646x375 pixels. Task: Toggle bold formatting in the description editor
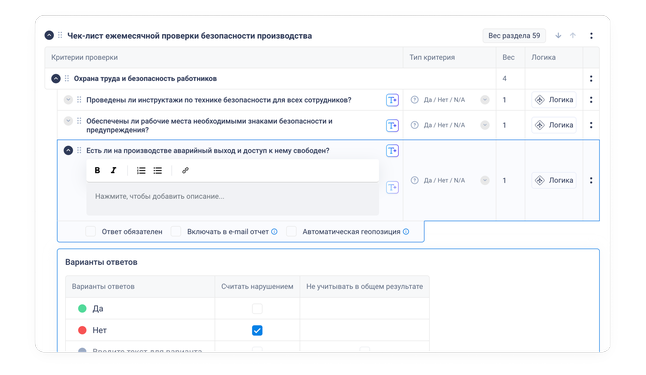97,170
